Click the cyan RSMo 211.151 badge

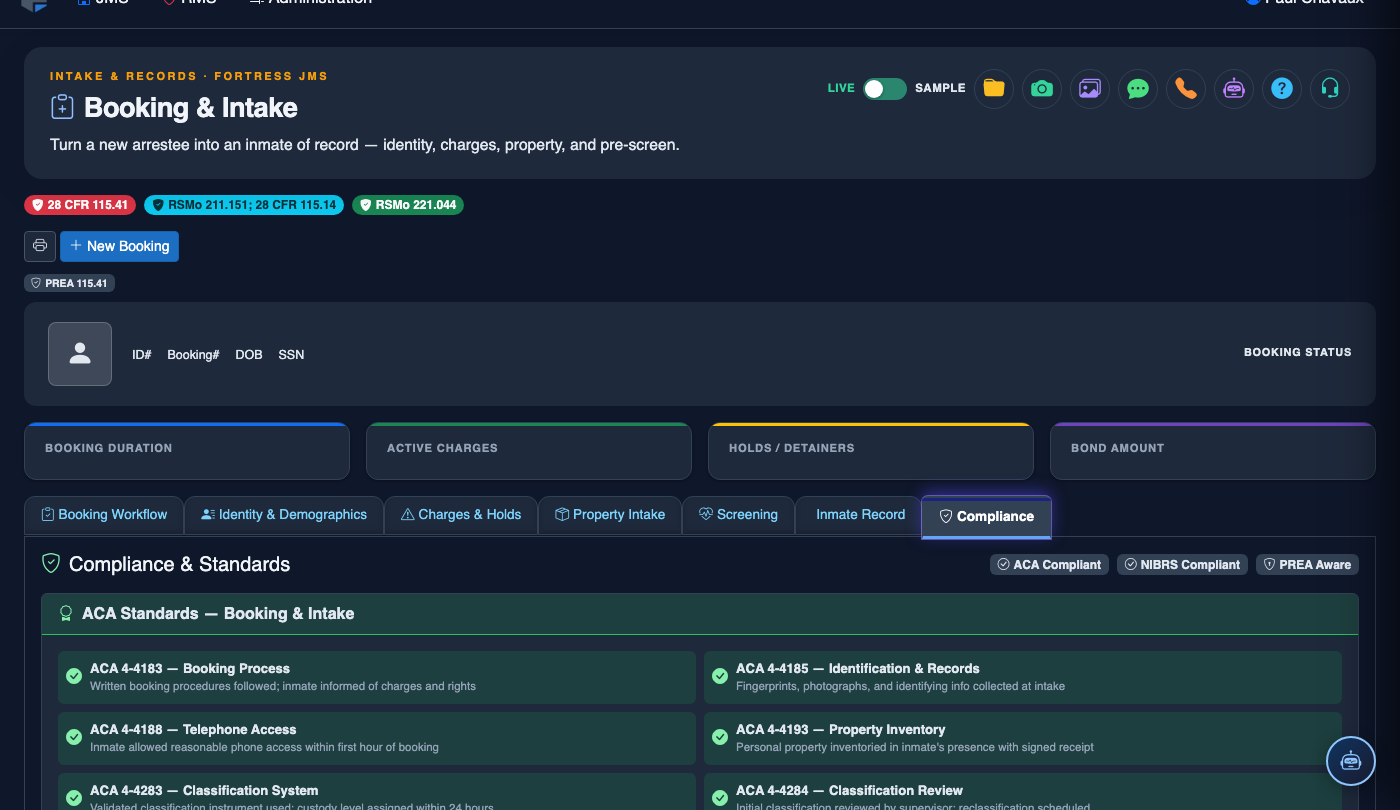pos(244,205)
